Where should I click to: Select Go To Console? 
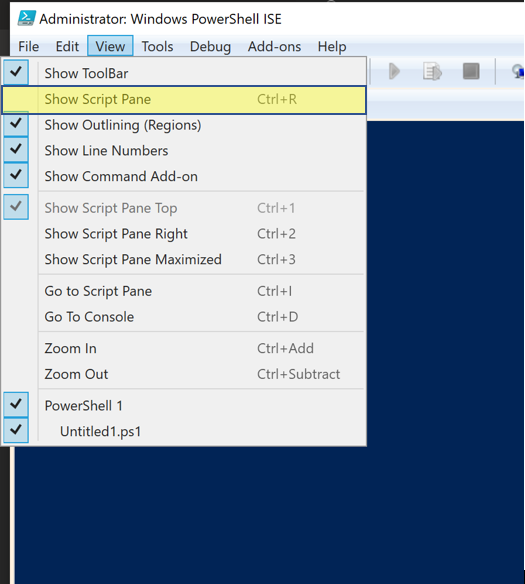(184, 317)
